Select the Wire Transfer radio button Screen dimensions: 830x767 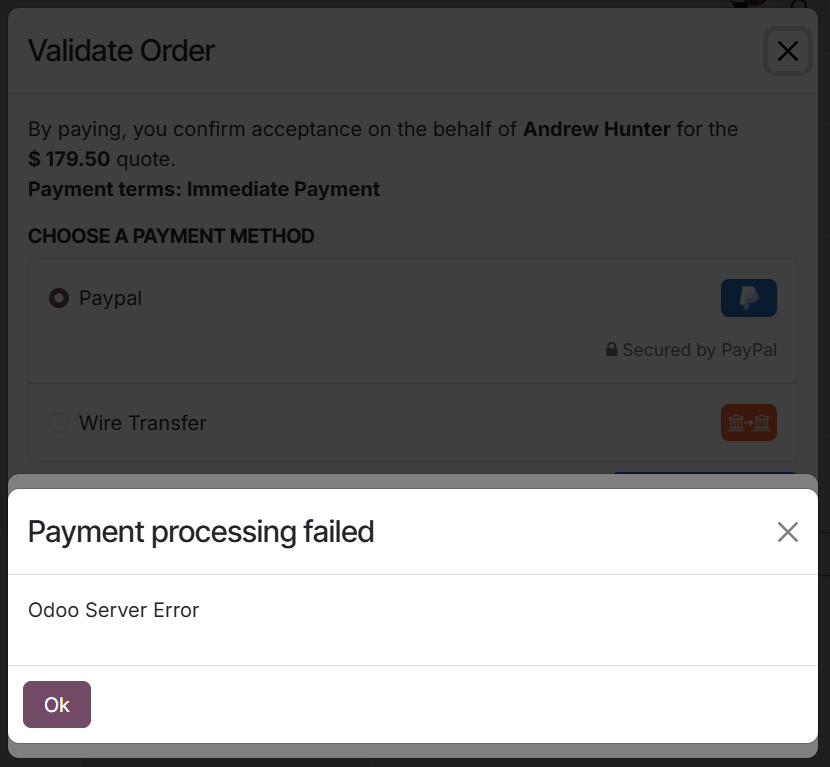59,423
